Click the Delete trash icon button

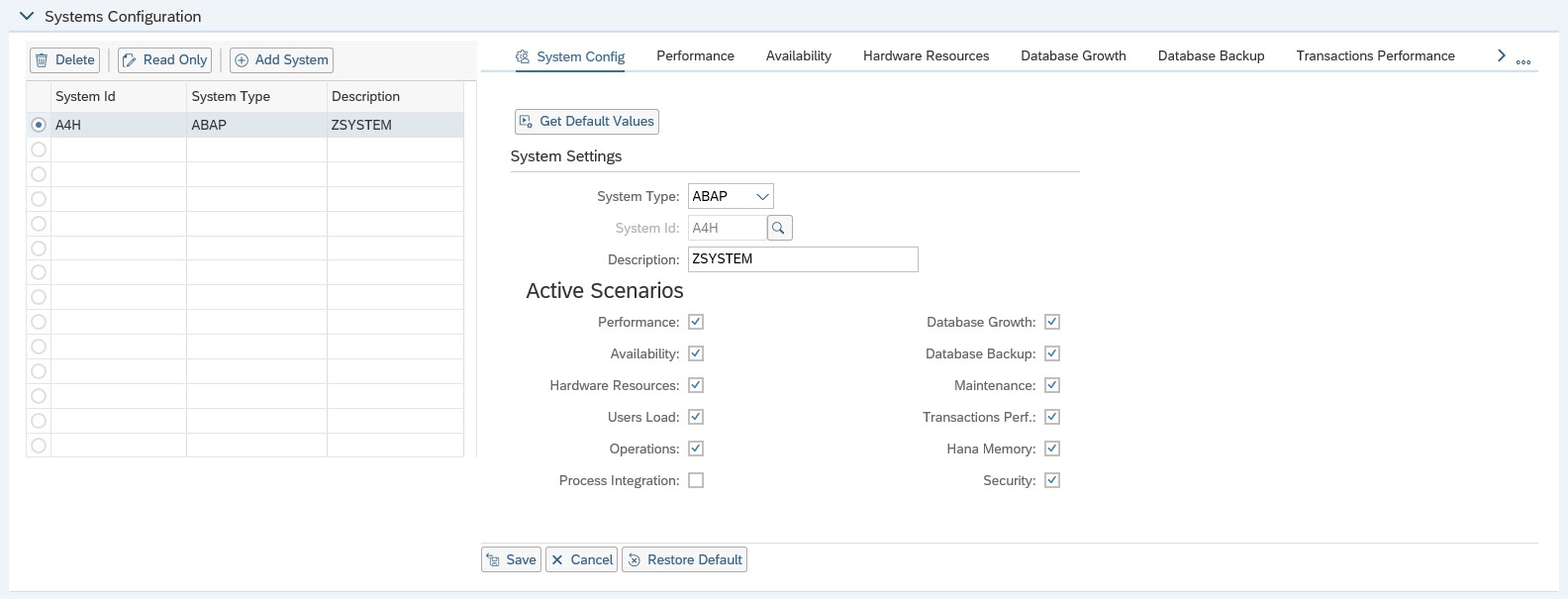tap(64, 60)
